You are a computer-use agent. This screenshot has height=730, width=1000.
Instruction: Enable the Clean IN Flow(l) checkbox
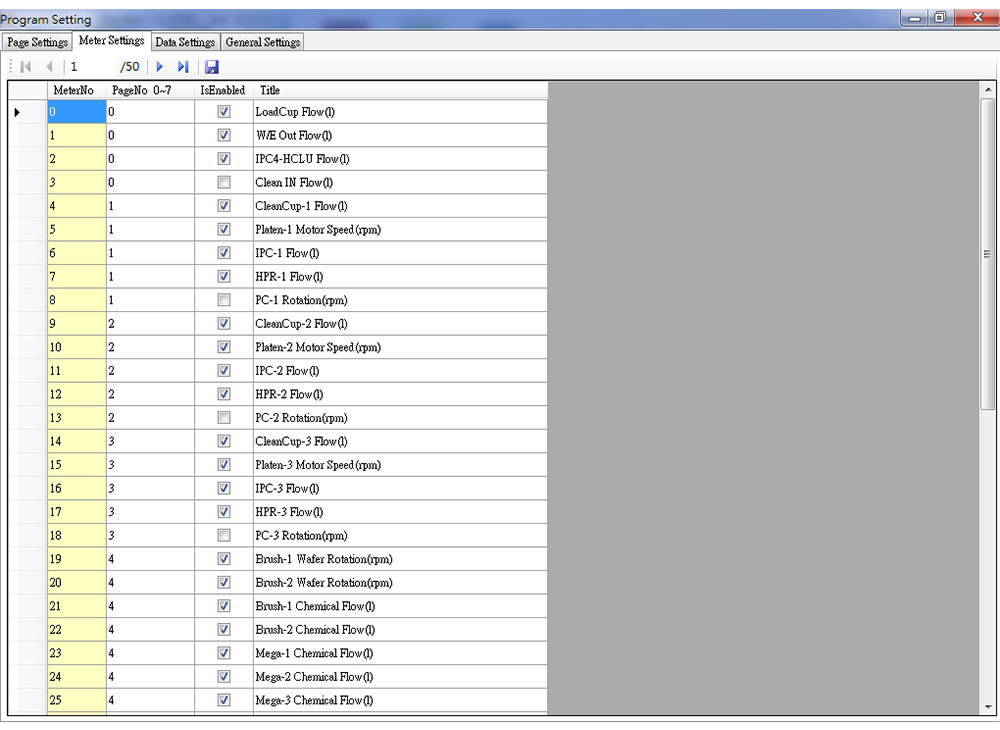(x=224, y=182)
